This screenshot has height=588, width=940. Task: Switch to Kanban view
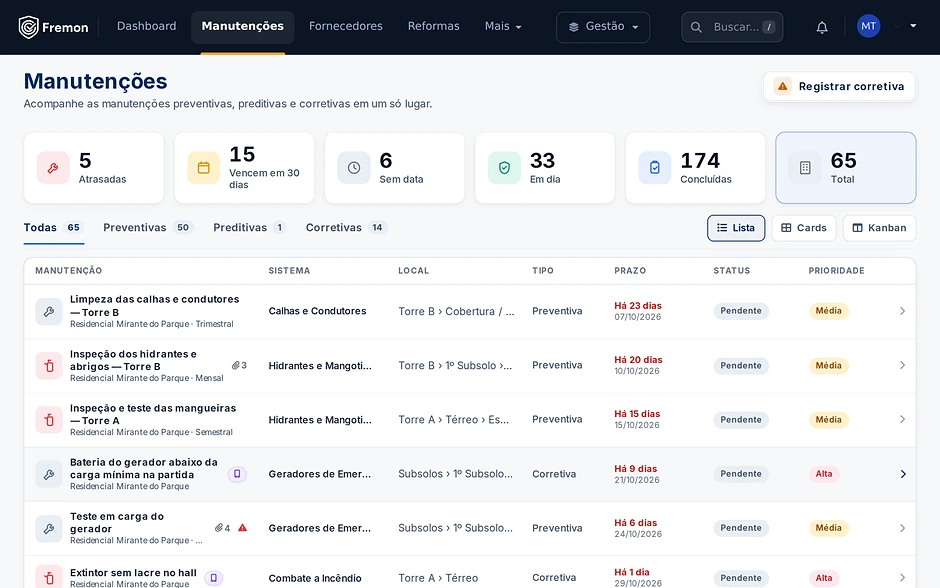point(879,228)
